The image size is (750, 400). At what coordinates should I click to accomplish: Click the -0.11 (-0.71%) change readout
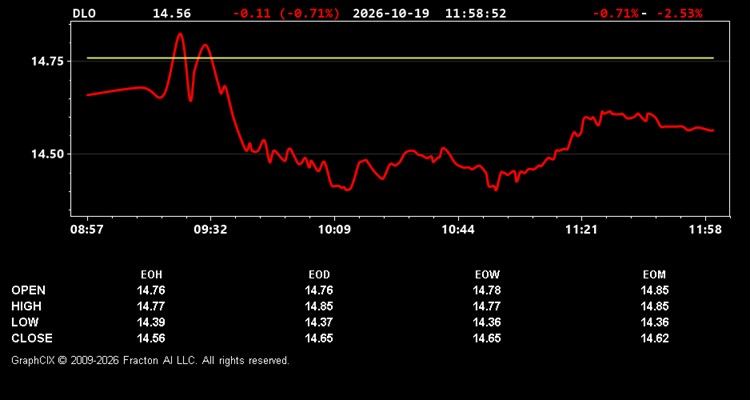[286, 13]
